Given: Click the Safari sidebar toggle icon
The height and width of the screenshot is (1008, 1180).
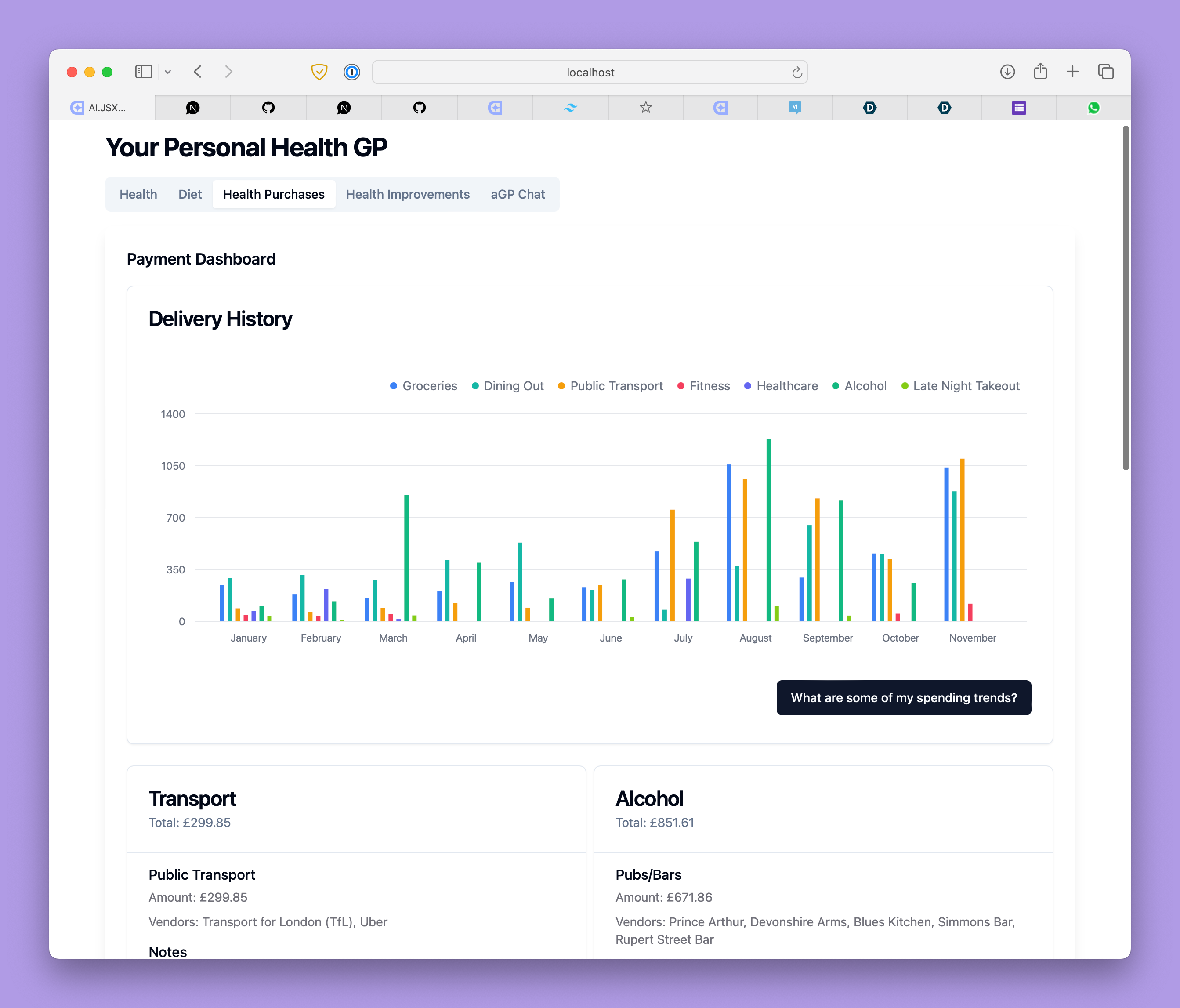Looking at the screenshot, I should [x=144, y=72].
